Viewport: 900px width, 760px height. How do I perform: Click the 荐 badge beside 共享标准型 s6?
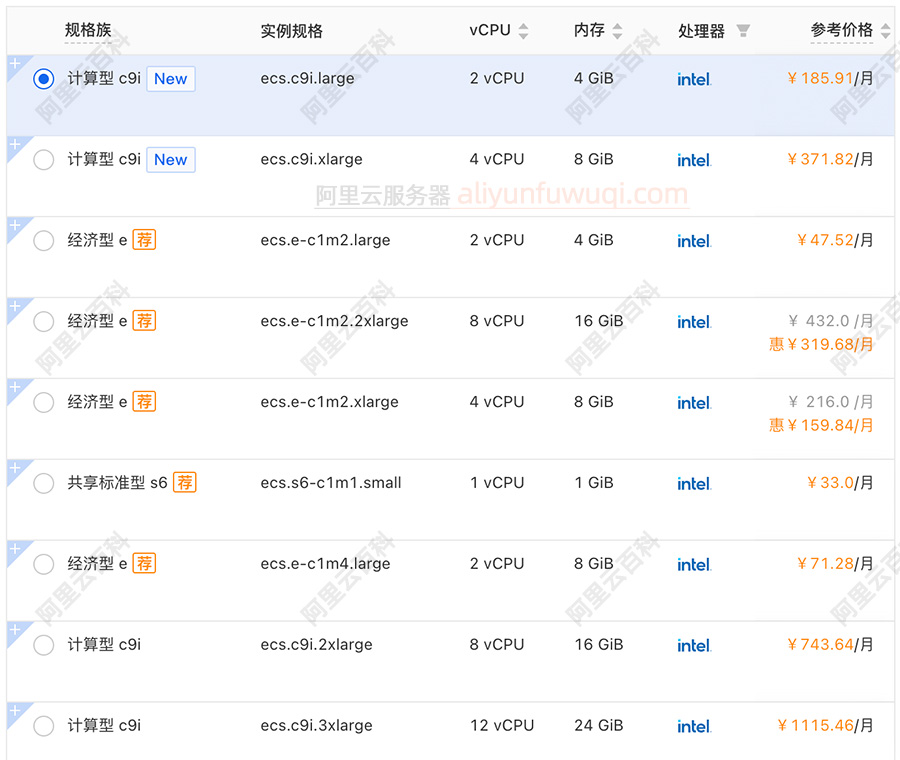tap(185, 483)
